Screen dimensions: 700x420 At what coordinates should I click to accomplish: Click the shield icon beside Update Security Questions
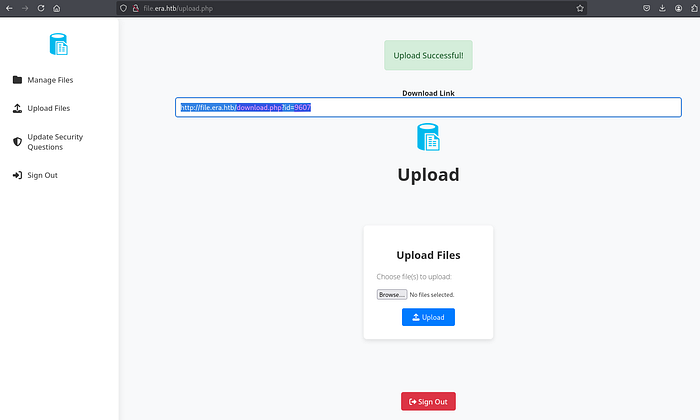17,141
